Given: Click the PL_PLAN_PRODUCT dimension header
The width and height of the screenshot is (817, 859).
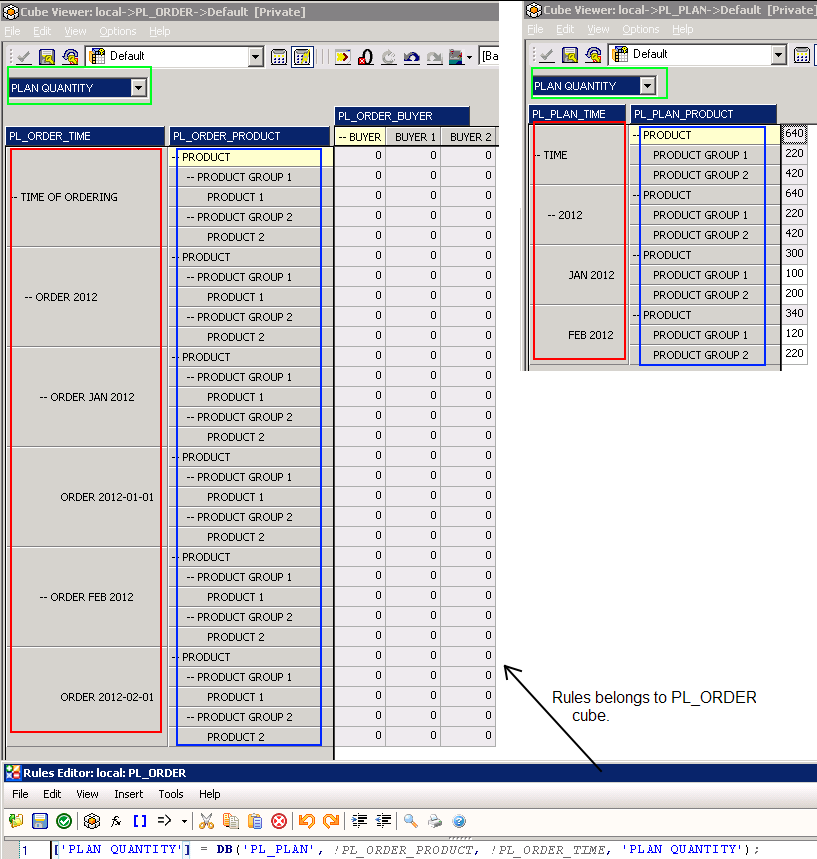Looking at the screenshot, I should coord(704,114).
